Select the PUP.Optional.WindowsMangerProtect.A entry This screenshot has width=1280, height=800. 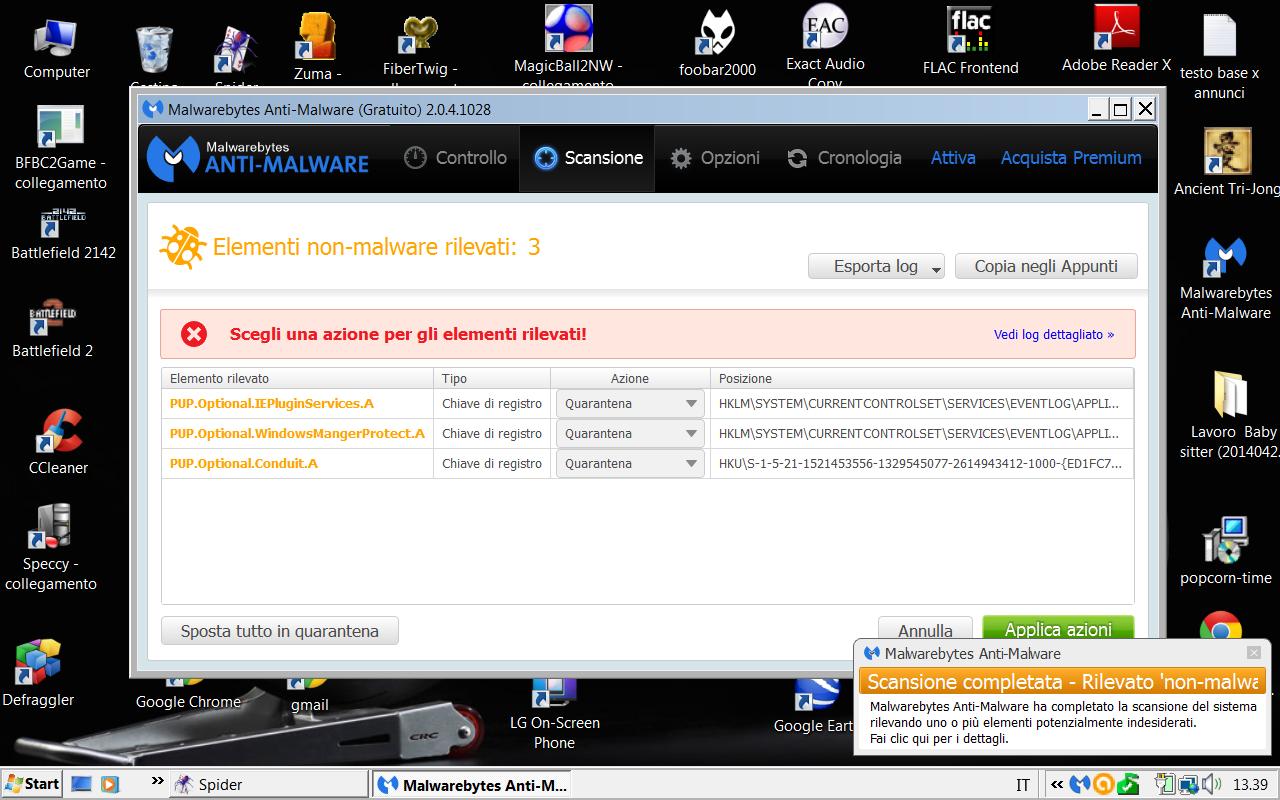[x=297, y=434]
